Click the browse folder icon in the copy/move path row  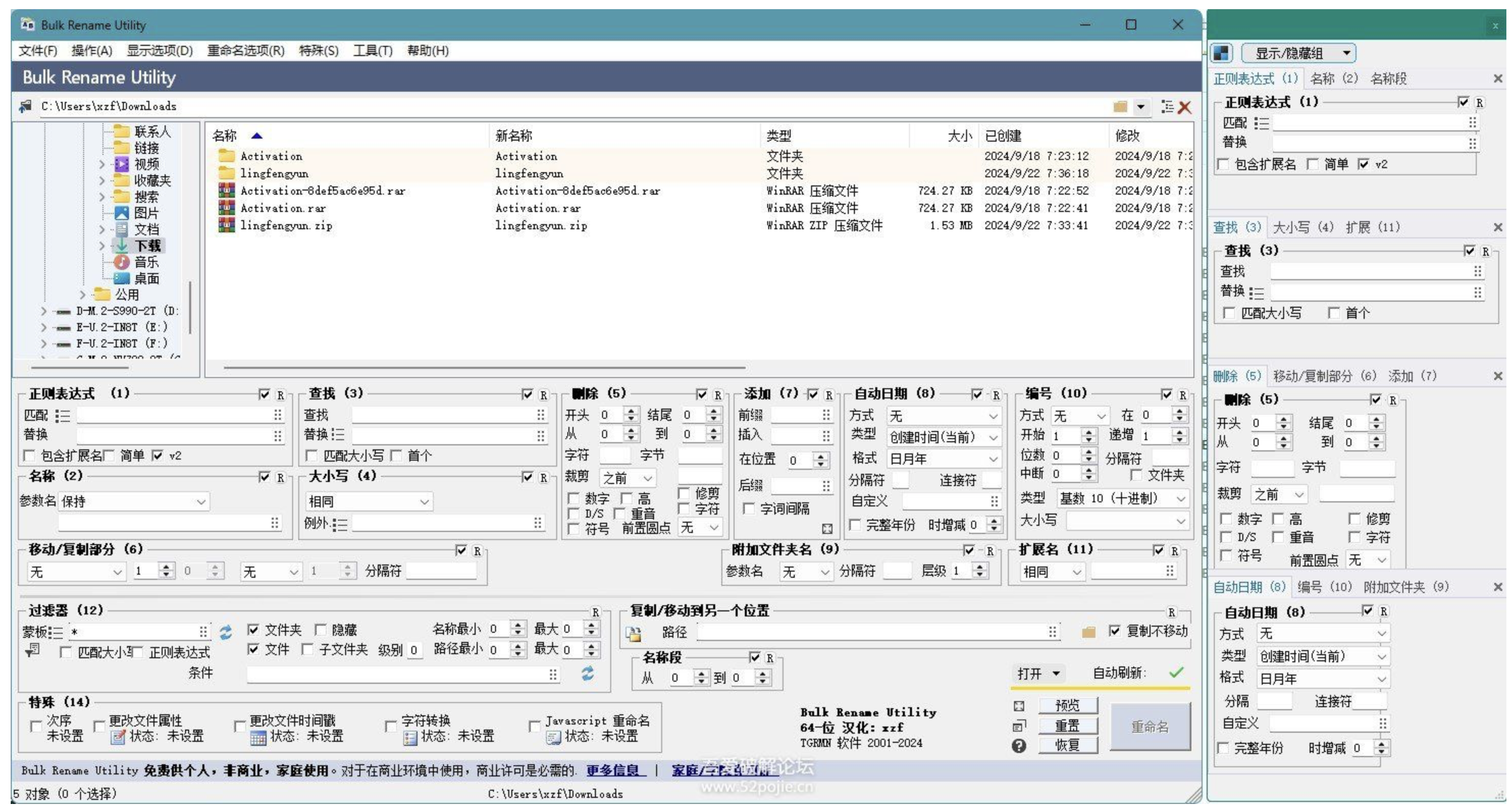[1088, 632]
